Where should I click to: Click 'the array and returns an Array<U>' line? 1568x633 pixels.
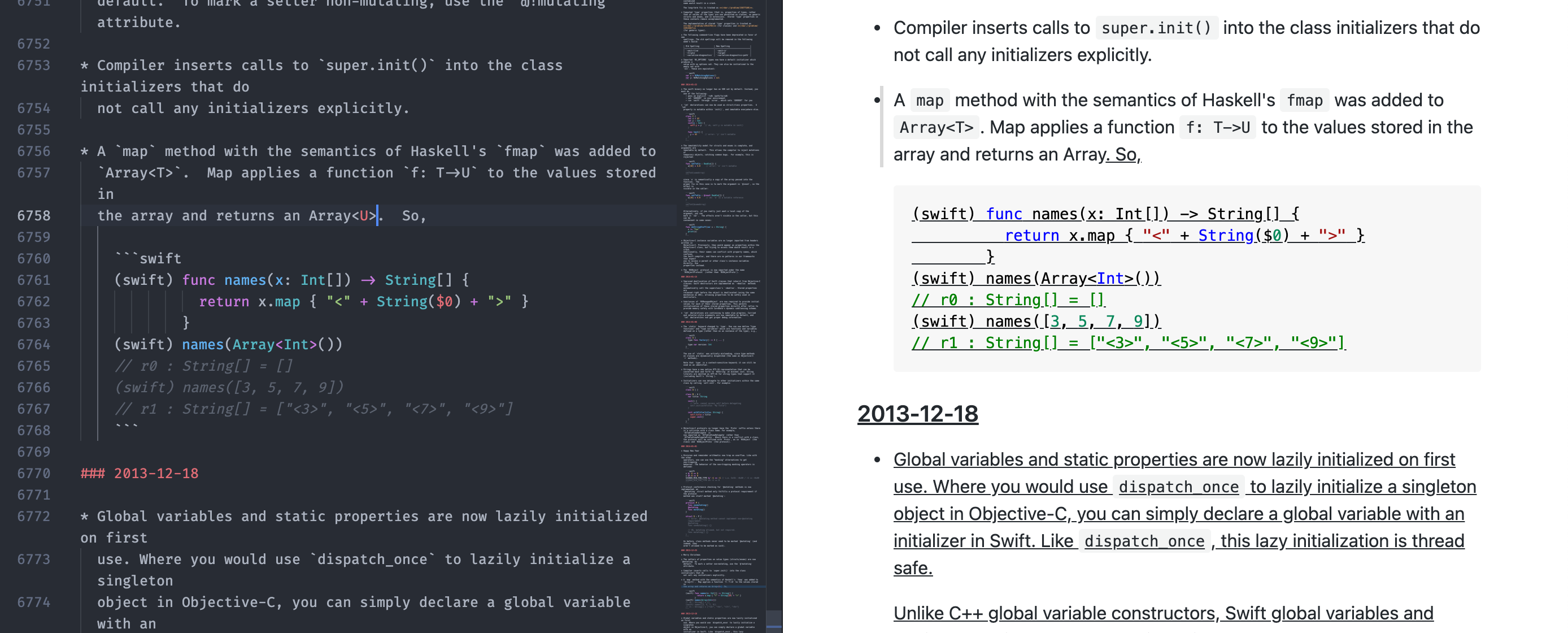pyautogui.click(x=262, y=216)
